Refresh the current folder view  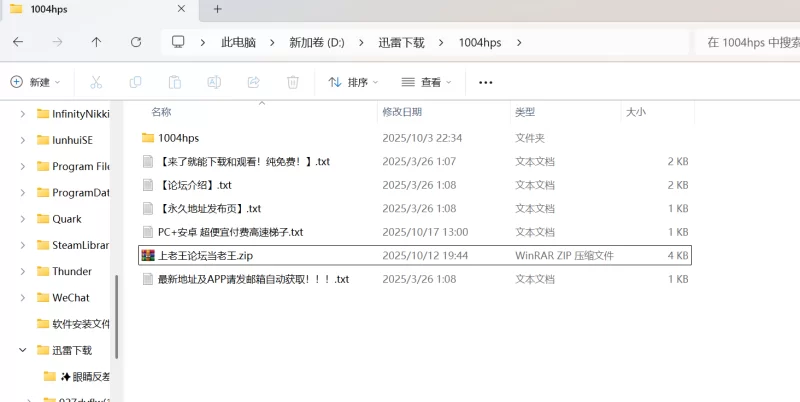[x=136, y=42]
